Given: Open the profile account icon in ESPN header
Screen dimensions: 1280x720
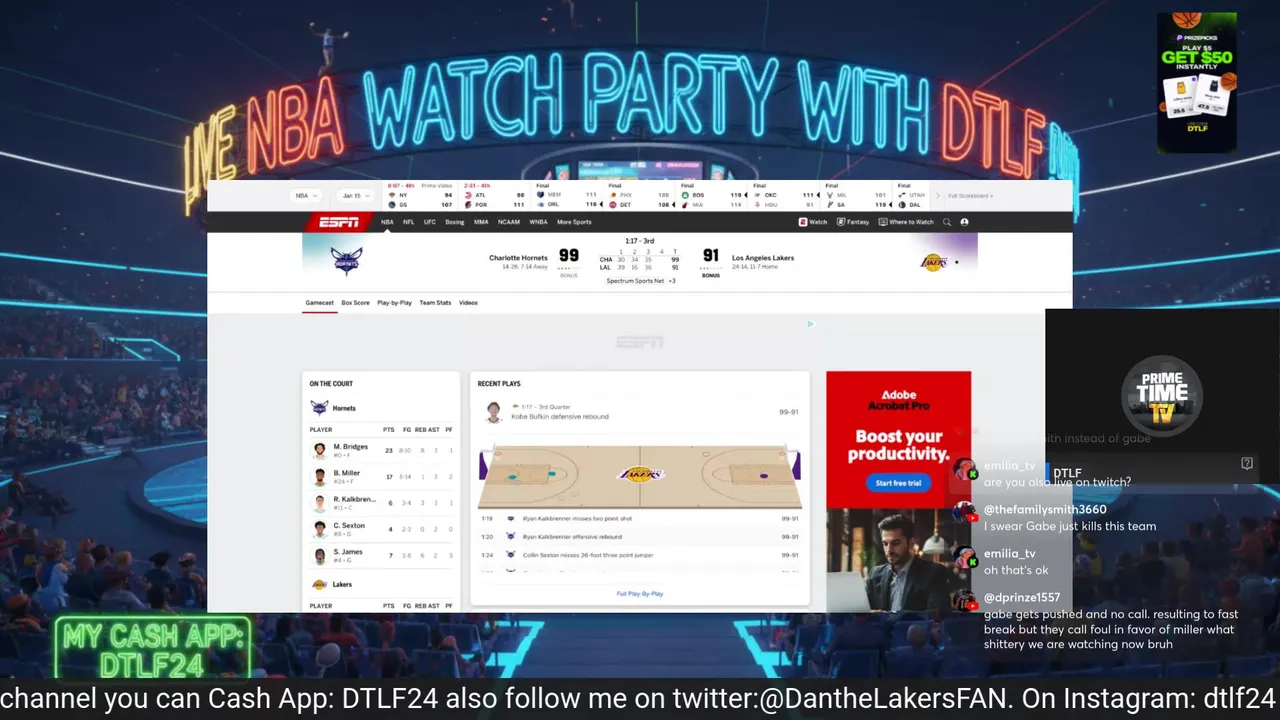Looking at the screenshot, I should 964,222.
